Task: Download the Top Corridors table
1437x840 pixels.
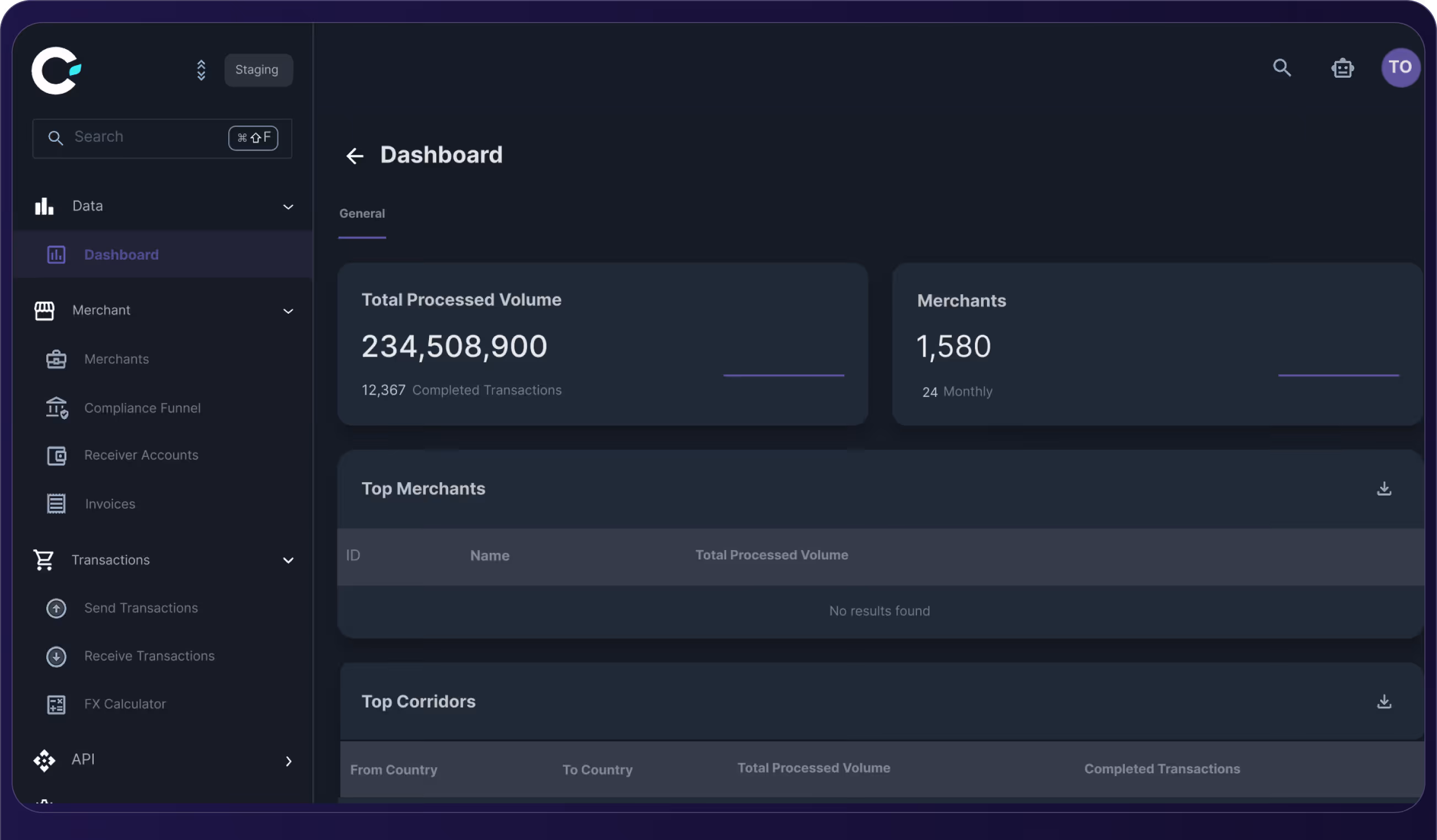Action: click(1384, 702)
